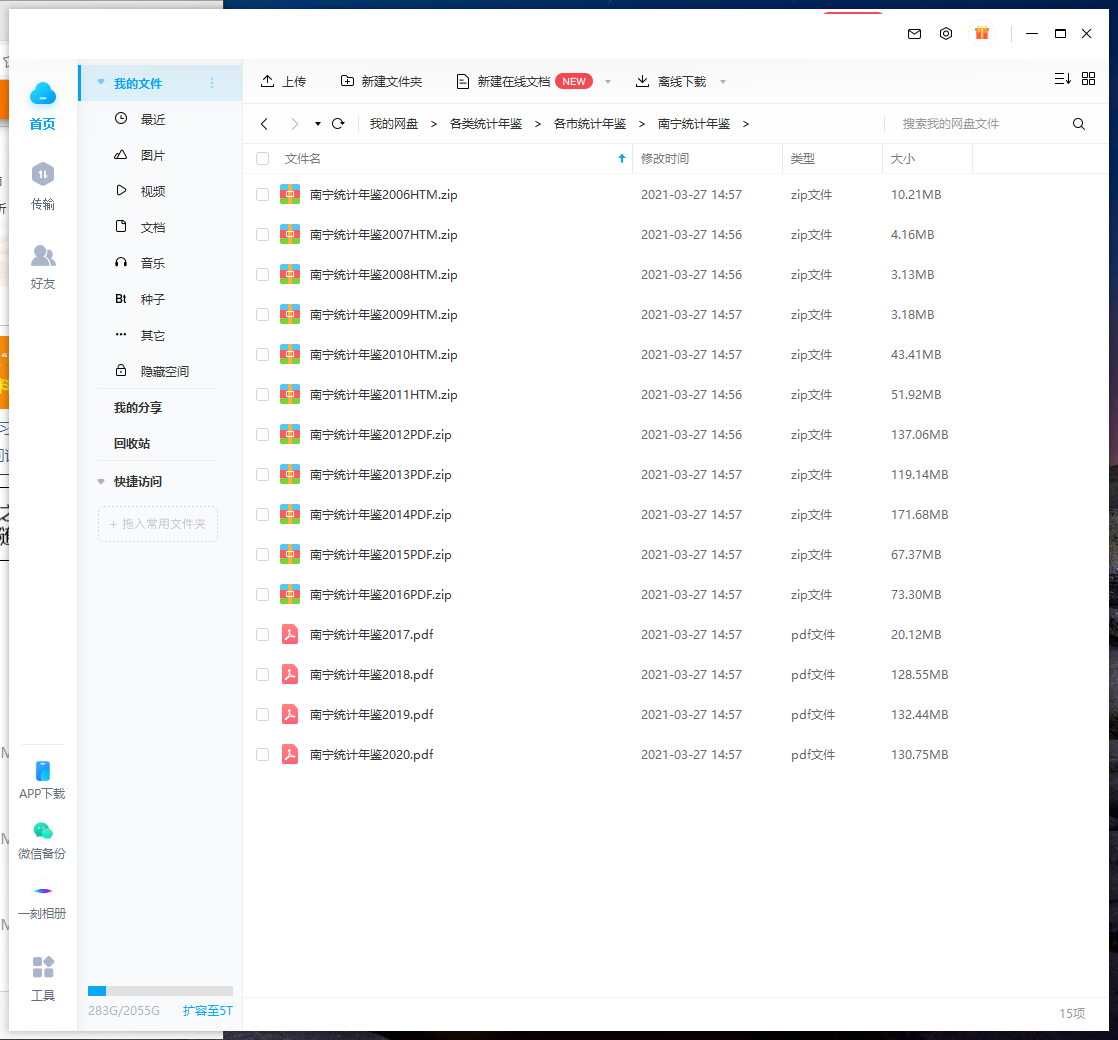
Task: Check the box for 南宁统计年鉴2019.pdf
Action: pos(262,714)
